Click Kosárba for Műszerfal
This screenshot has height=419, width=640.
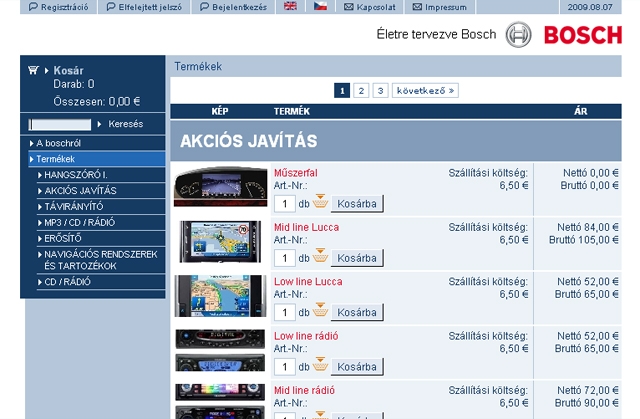(x=357, y=204)
